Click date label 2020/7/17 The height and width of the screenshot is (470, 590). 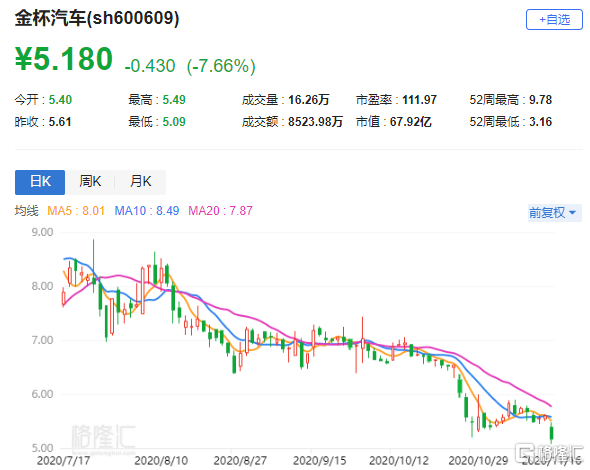64,461
